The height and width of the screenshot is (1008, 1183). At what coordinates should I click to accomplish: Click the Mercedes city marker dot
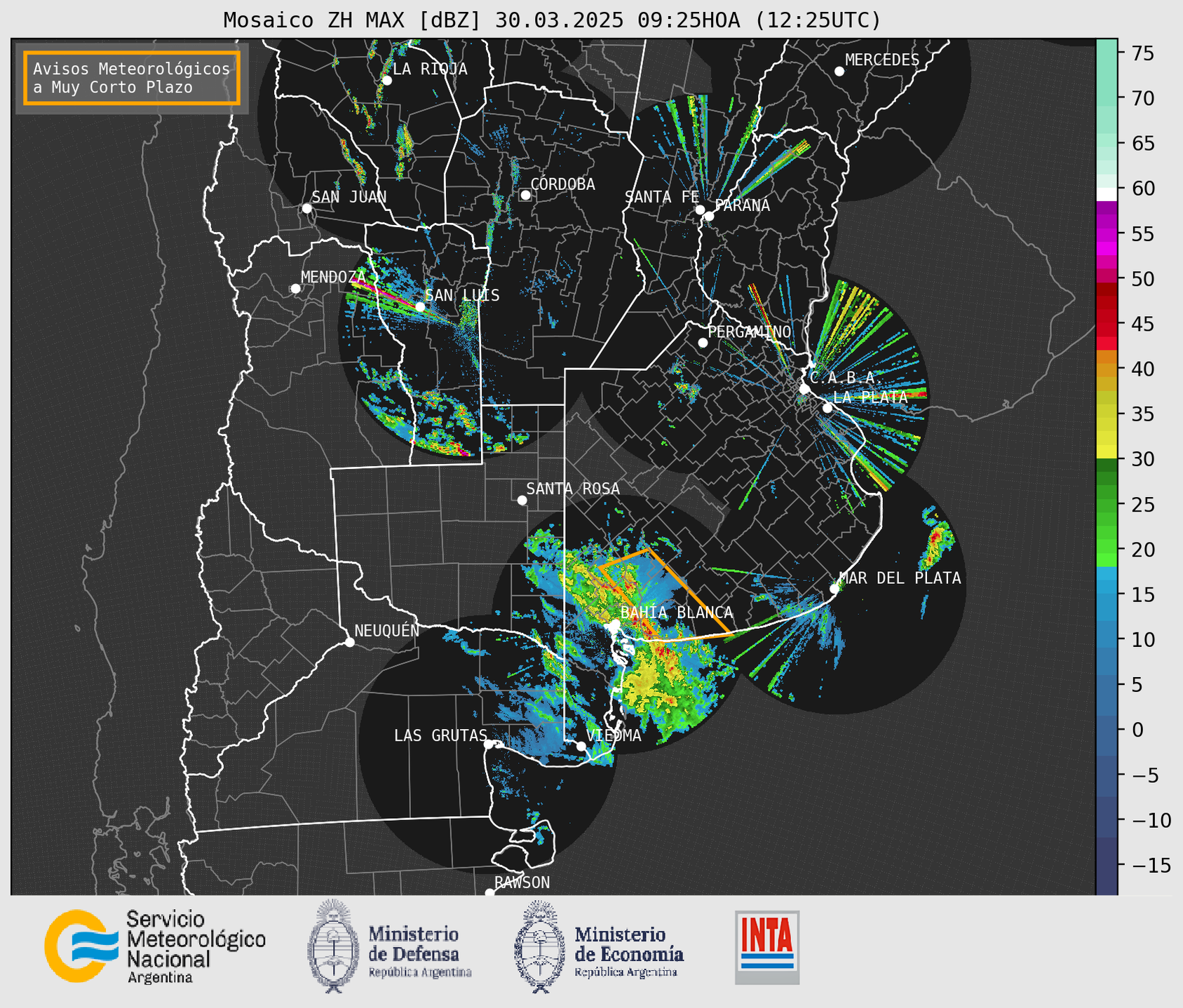(839, 71)
